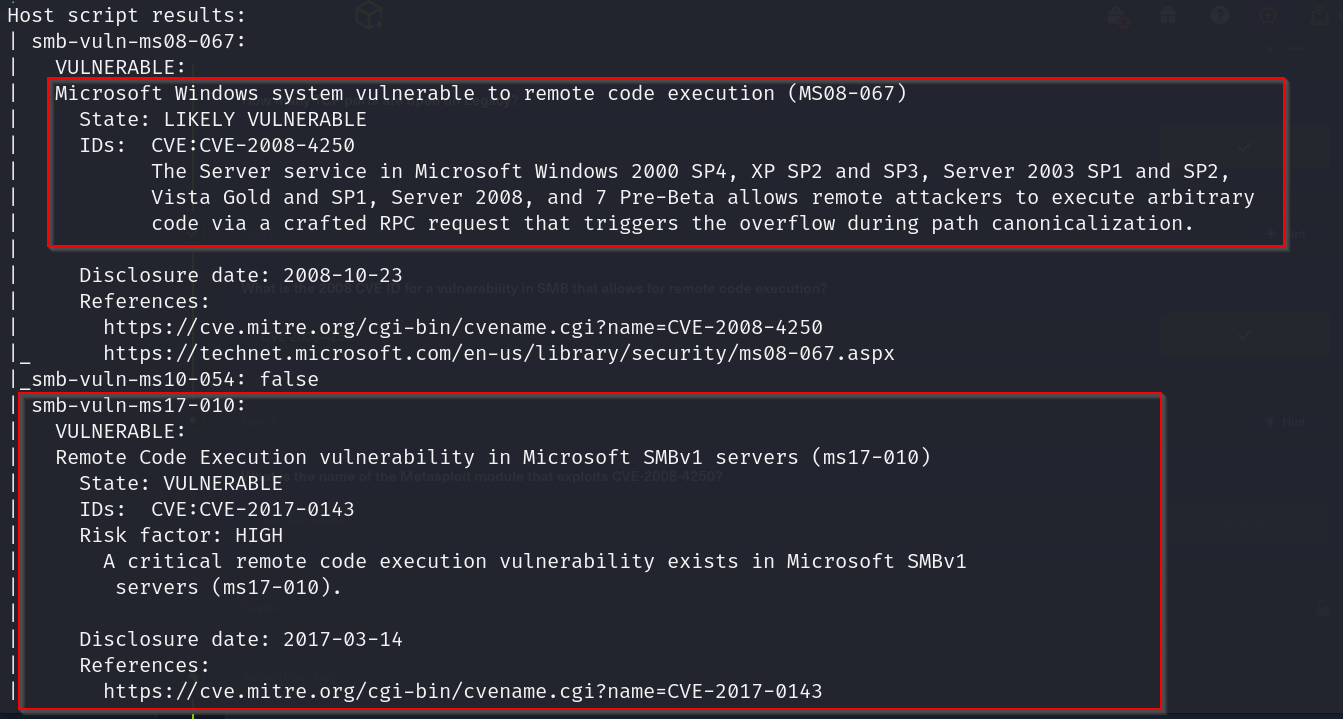
Task: Open the cve.mitre.org CVE-2008-4250 reference URL
Action: tap(462, 327)
